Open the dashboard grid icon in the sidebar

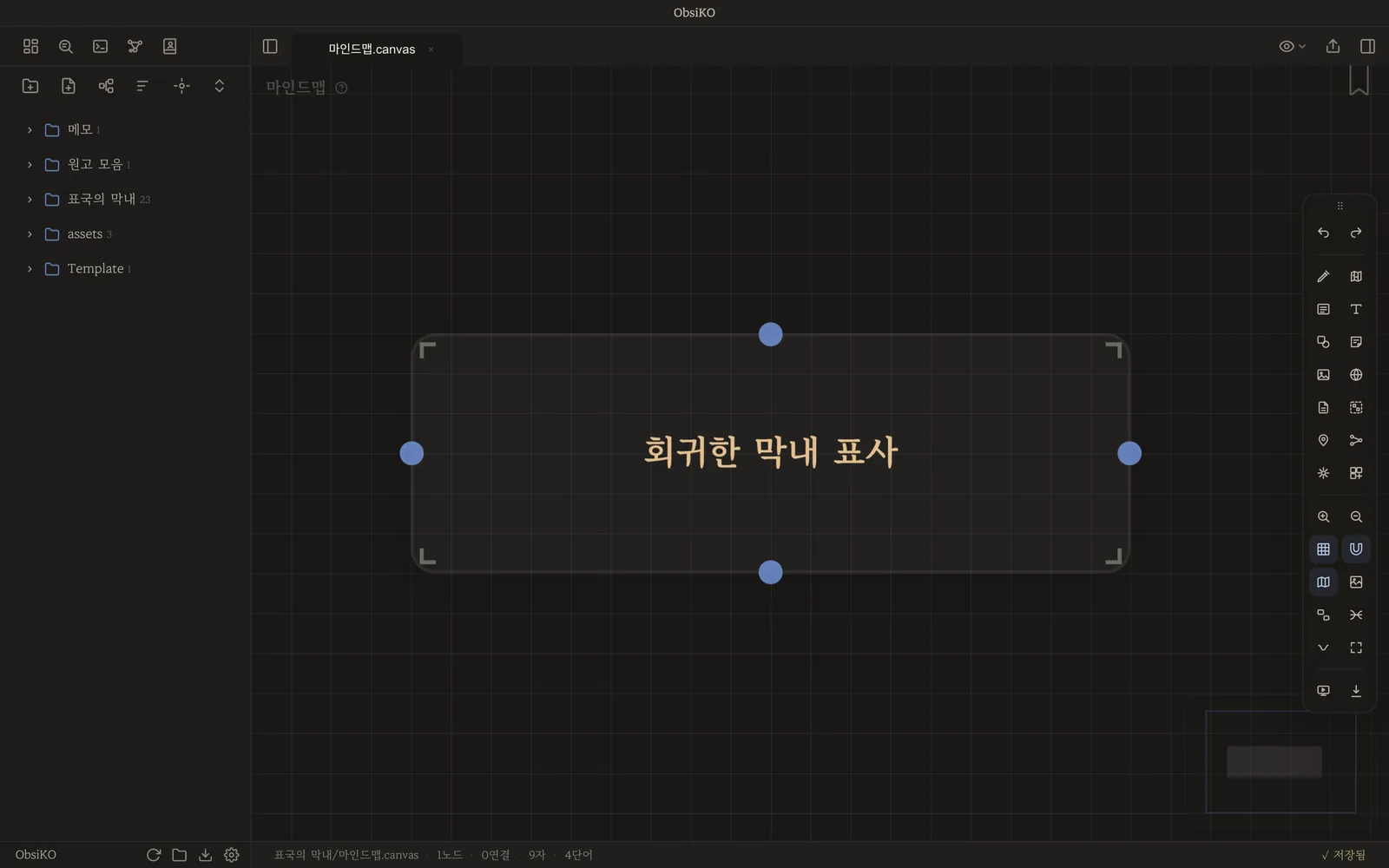(30, 46)
